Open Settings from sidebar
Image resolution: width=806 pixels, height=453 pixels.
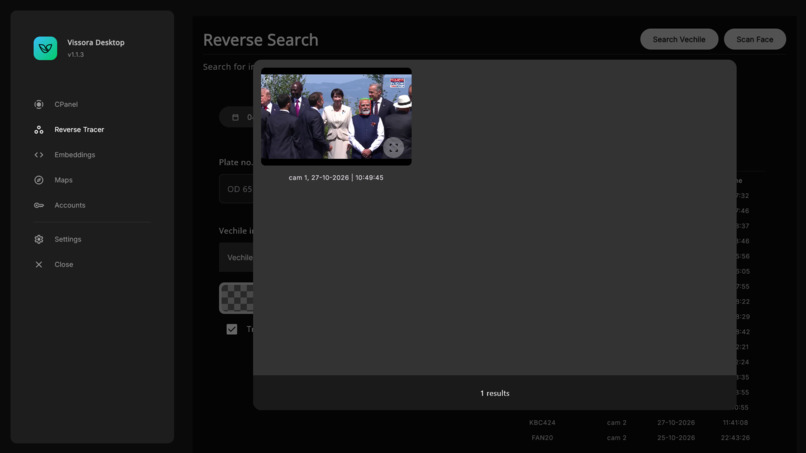(x=68, y=239)
